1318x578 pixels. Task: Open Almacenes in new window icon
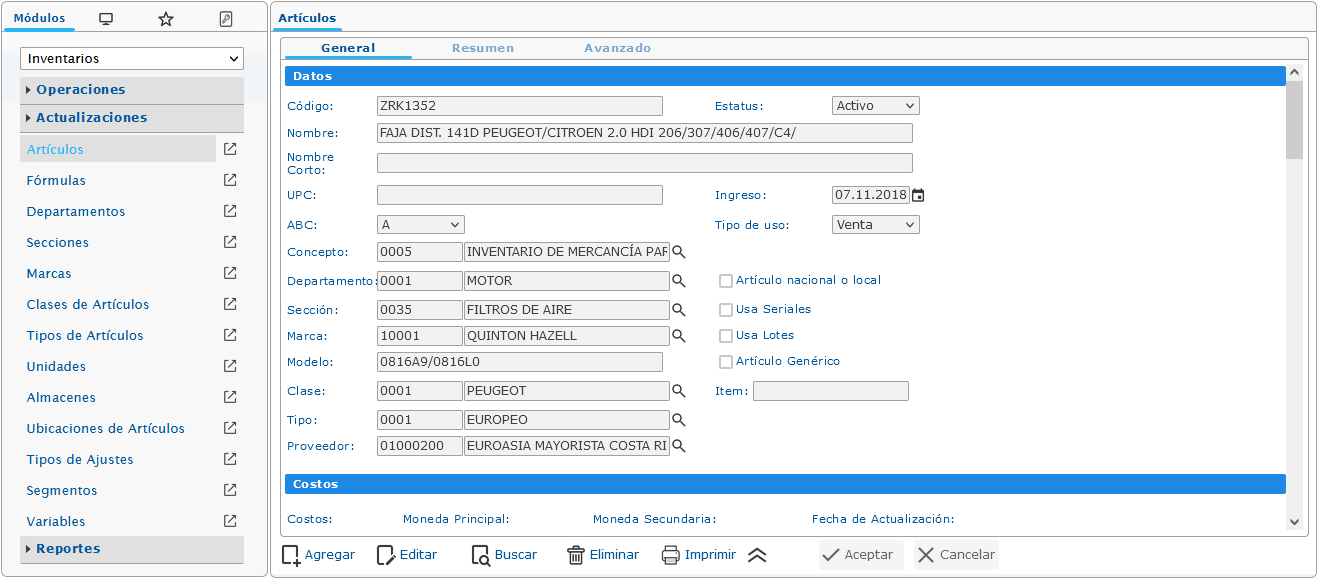(230, 397)
